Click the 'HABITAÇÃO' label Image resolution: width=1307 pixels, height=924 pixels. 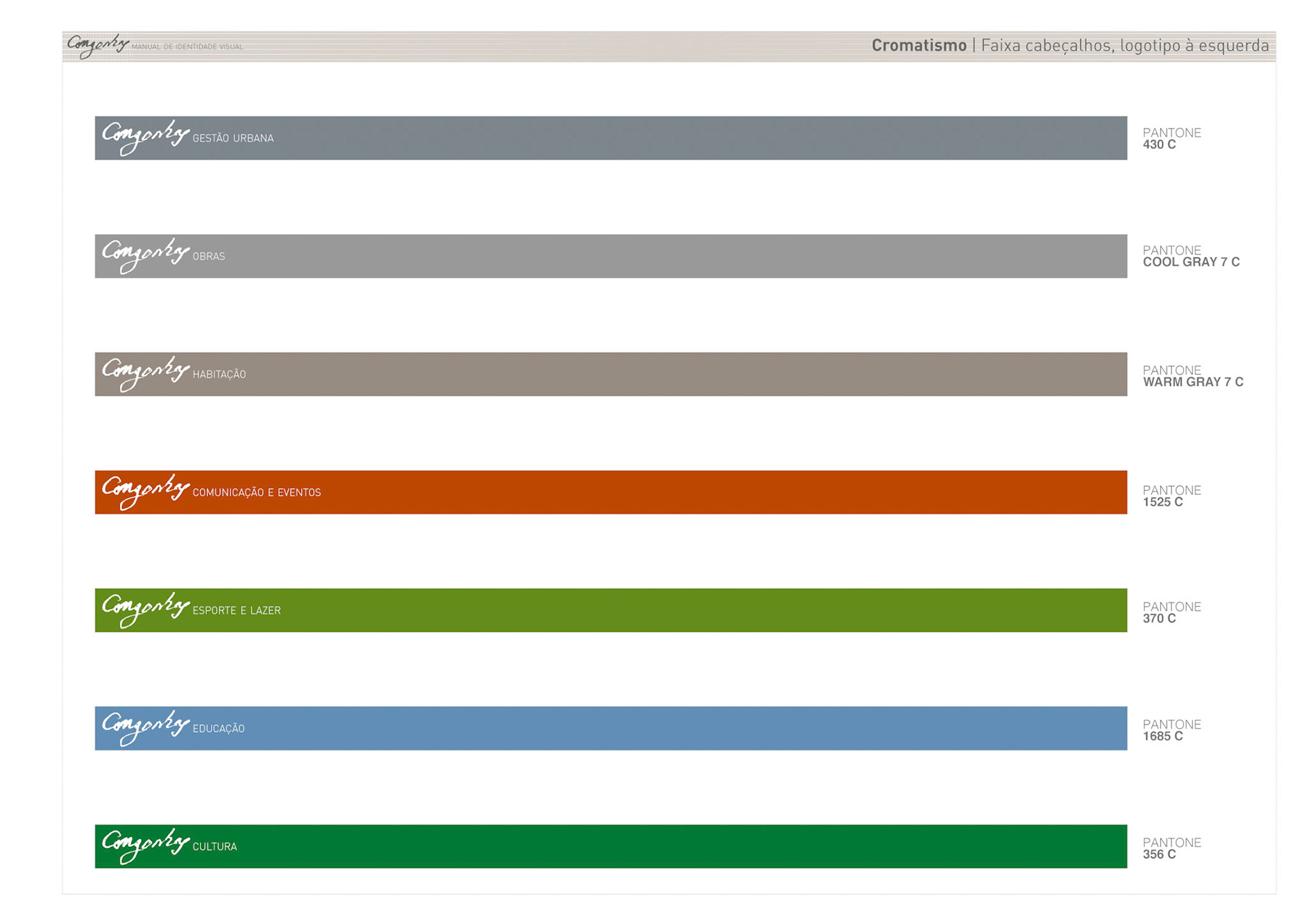pyautogui.click(x=219, y=374)
